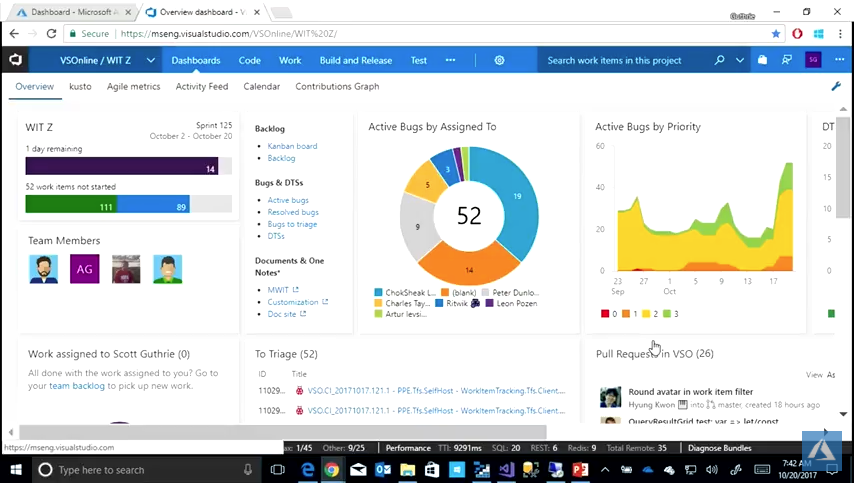Click the Visual Studio Team Services logo

[x=16, y=60]
